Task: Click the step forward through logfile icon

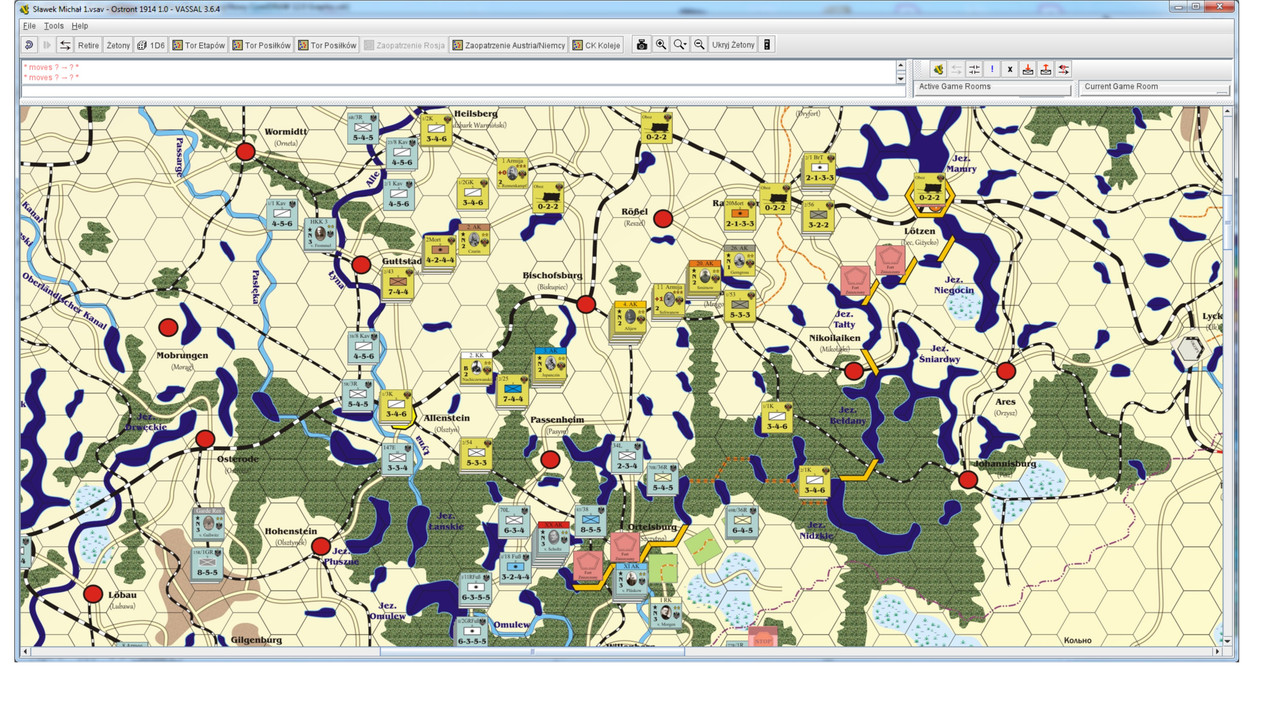Action: pos(47,45)
